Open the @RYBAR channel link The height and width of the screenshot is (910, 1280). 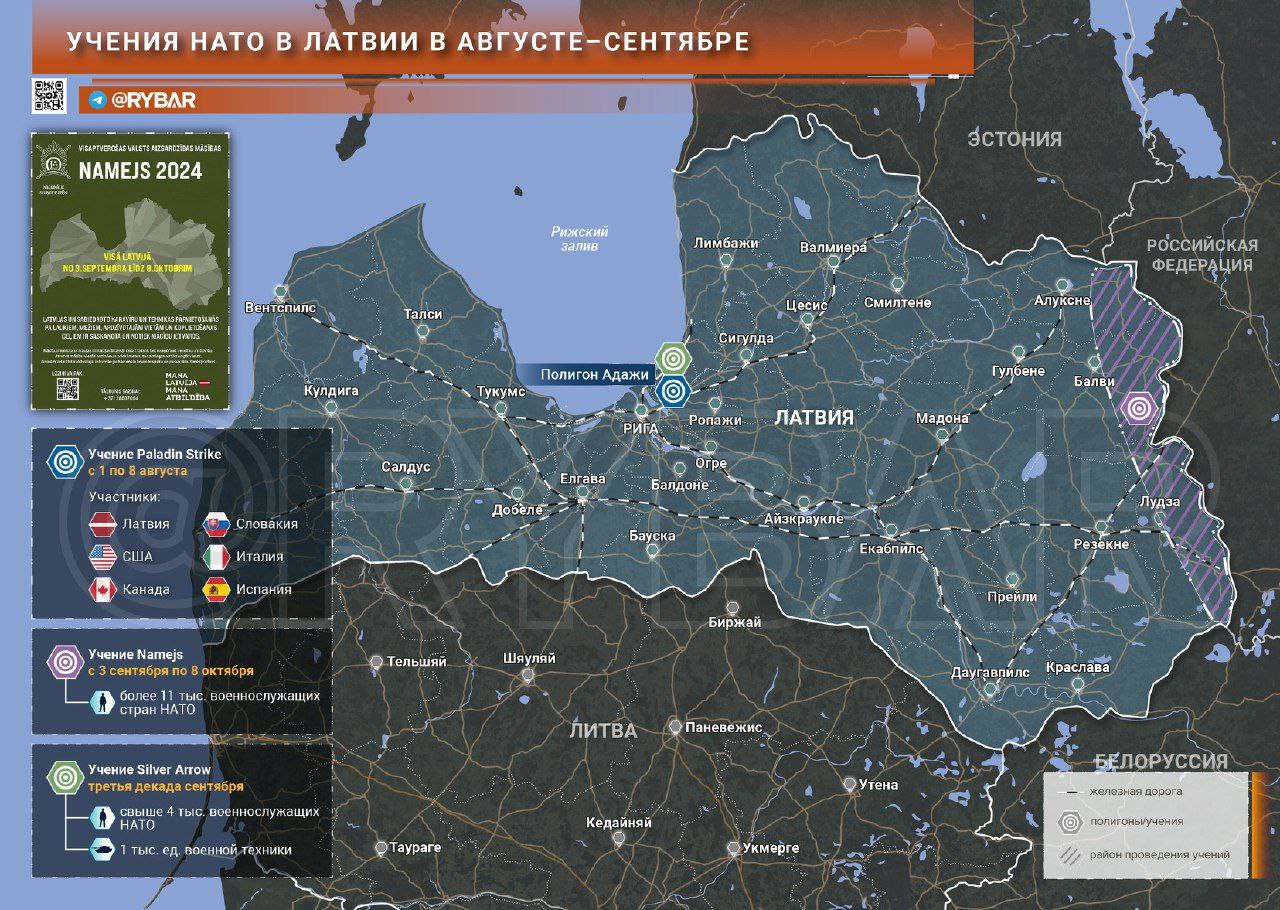tap(153, 100)
